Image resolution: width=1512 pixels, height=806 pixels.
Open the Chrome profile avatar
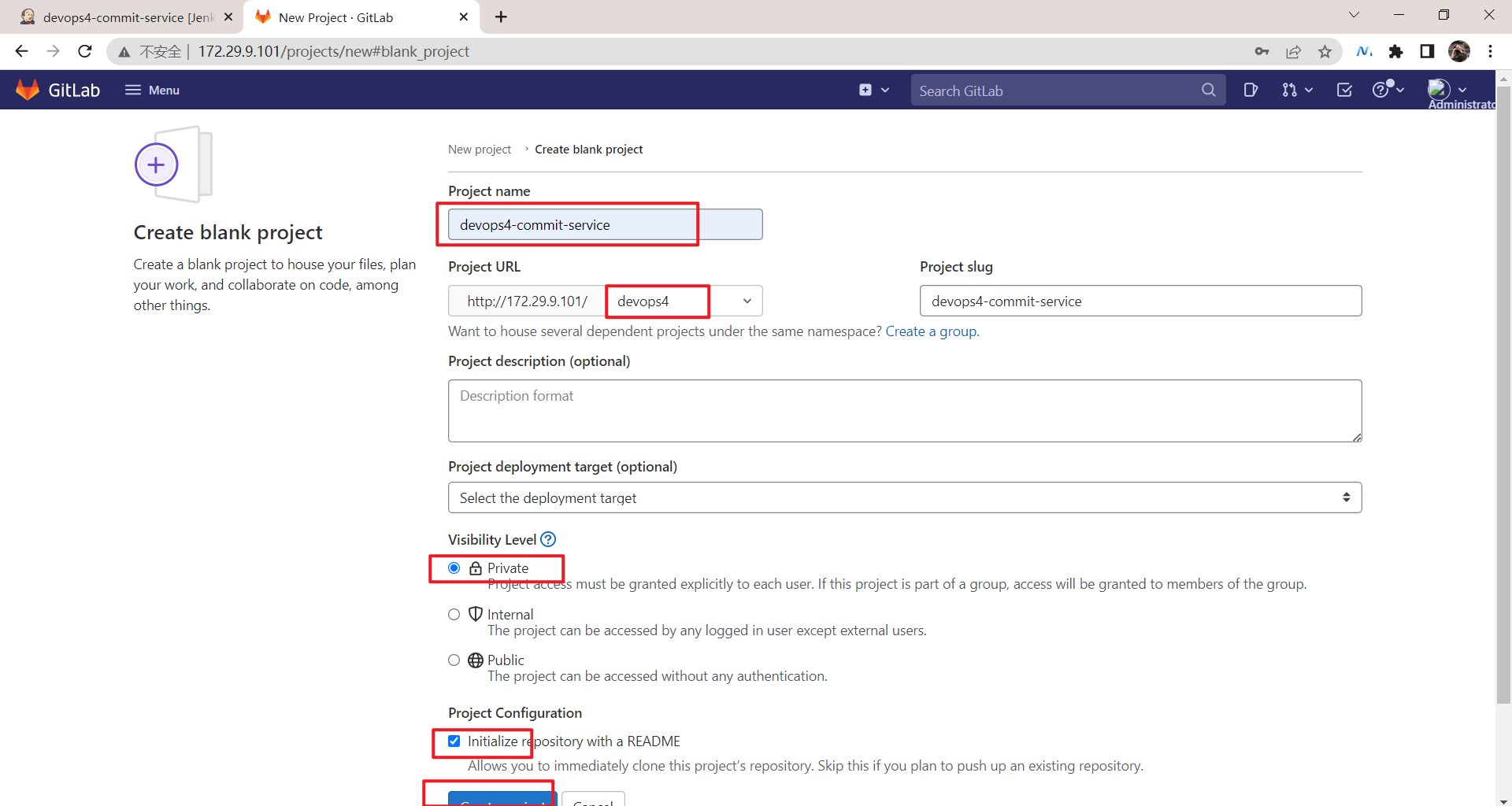pos(1459,51)
